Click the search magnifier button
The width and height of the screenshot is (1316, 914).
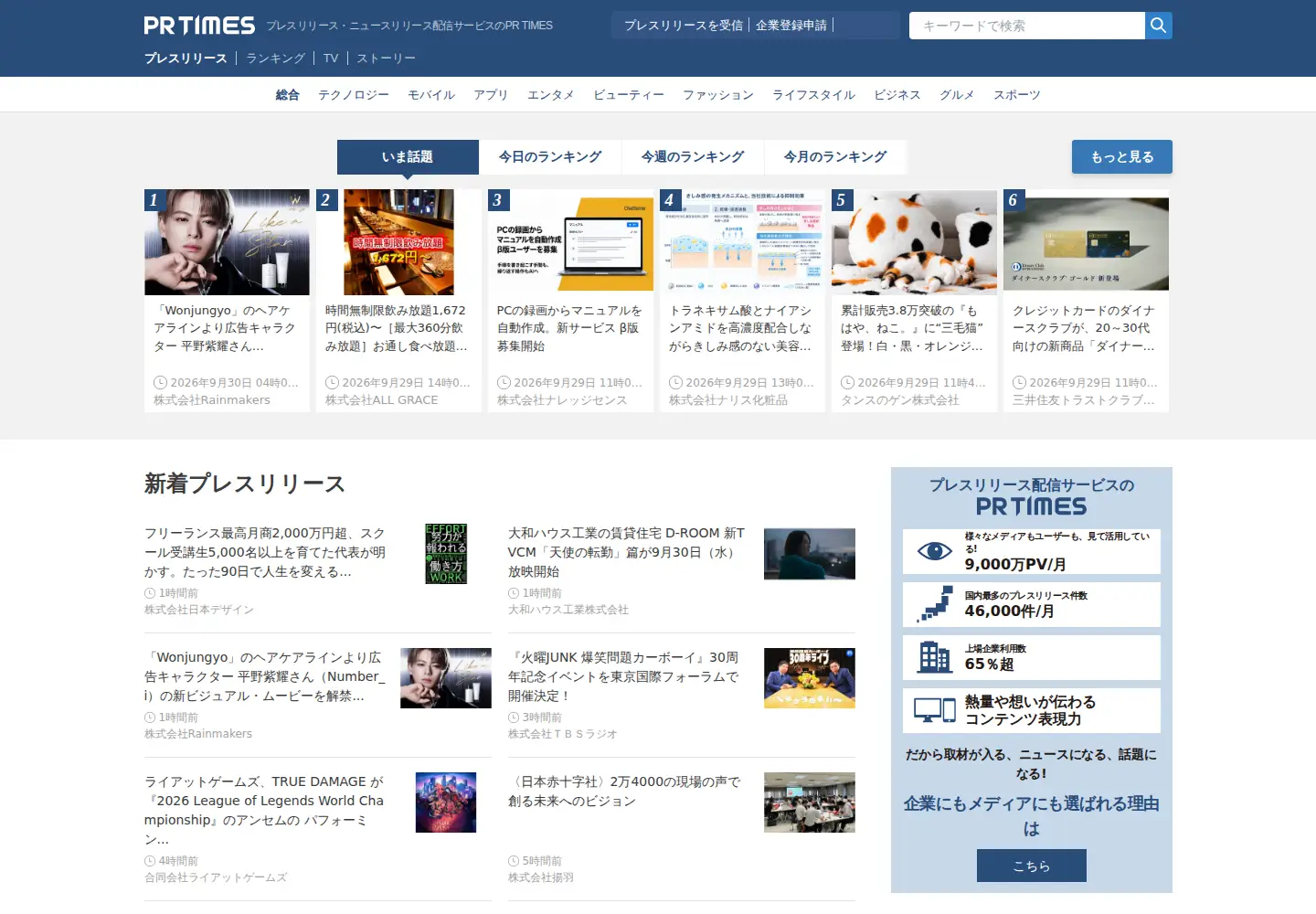[x=1158, y=26]
